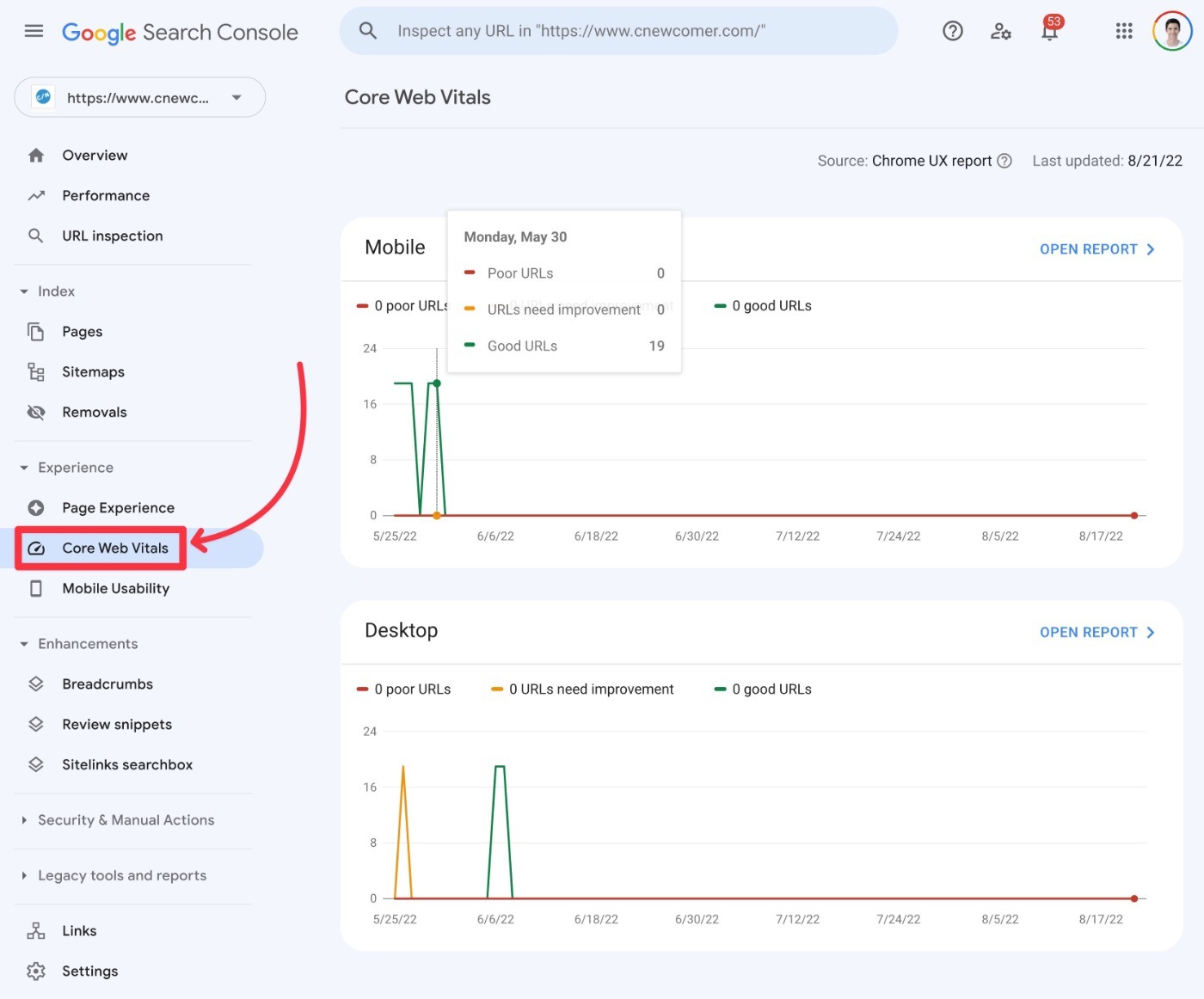1204x999 pixels.
Task: Click Desktop URLs need improvement orange legend
Action: (x=582, y=689)
